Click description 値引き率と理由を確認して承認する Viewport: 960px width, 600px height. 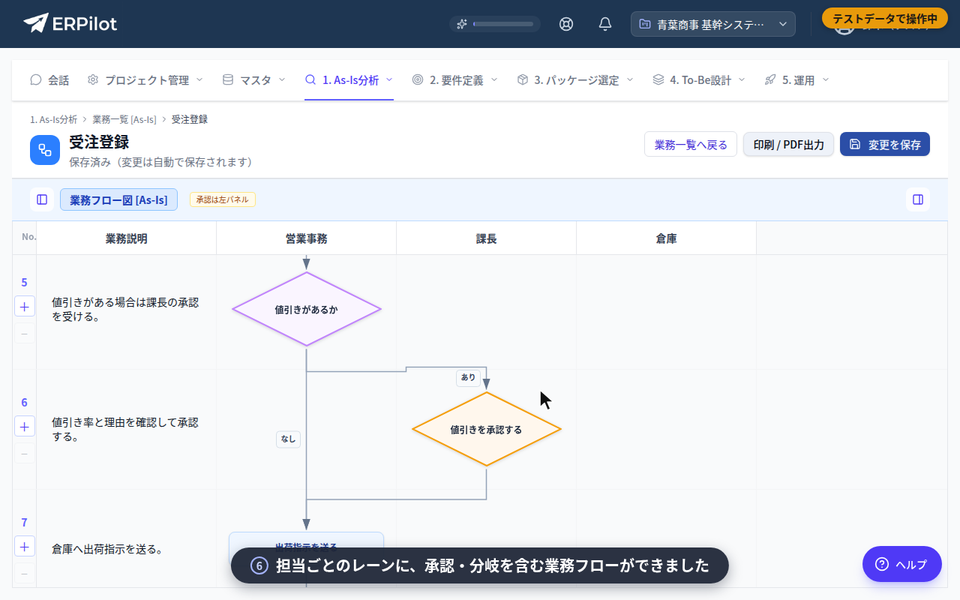pyautogui.click(x=125, y=429)
